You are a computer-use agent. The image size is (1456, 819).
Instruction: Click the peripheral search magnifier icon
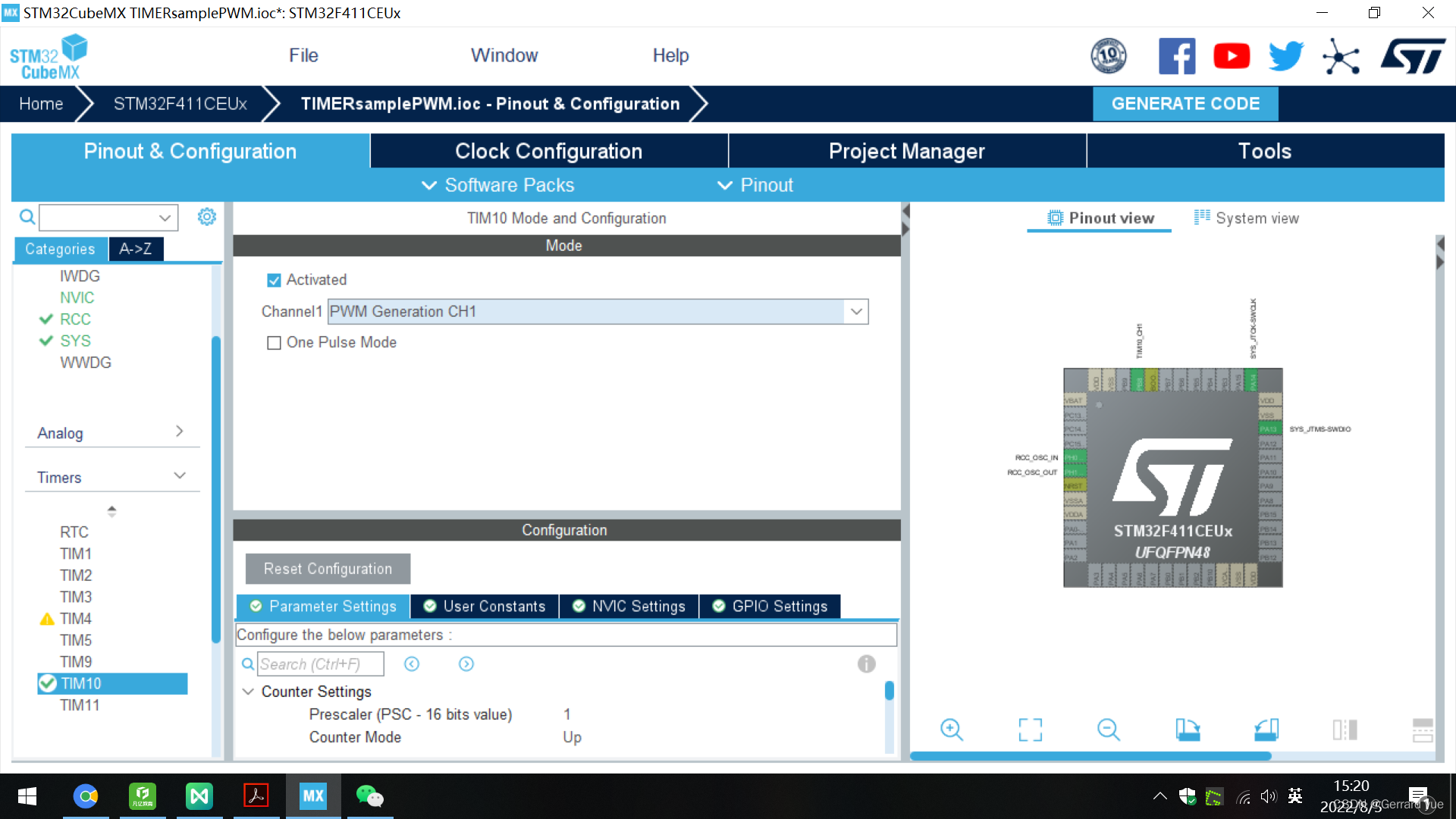tap(27, 218)
